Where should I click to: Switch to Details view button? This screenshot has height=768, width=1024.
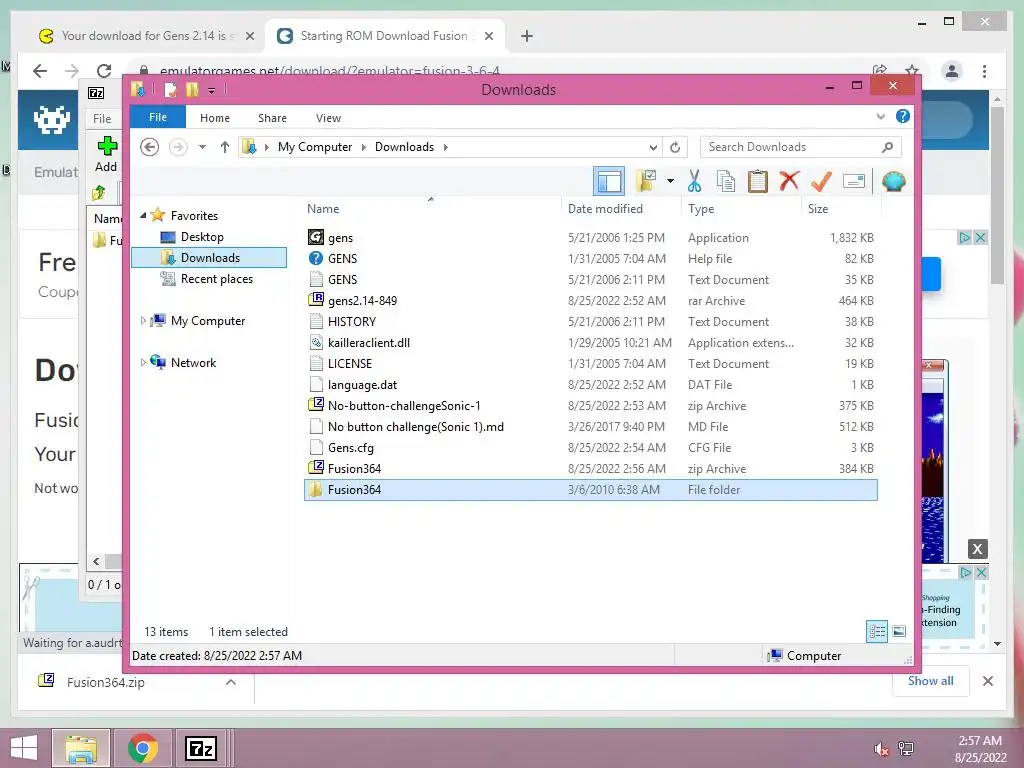click(x=877, y=631)
